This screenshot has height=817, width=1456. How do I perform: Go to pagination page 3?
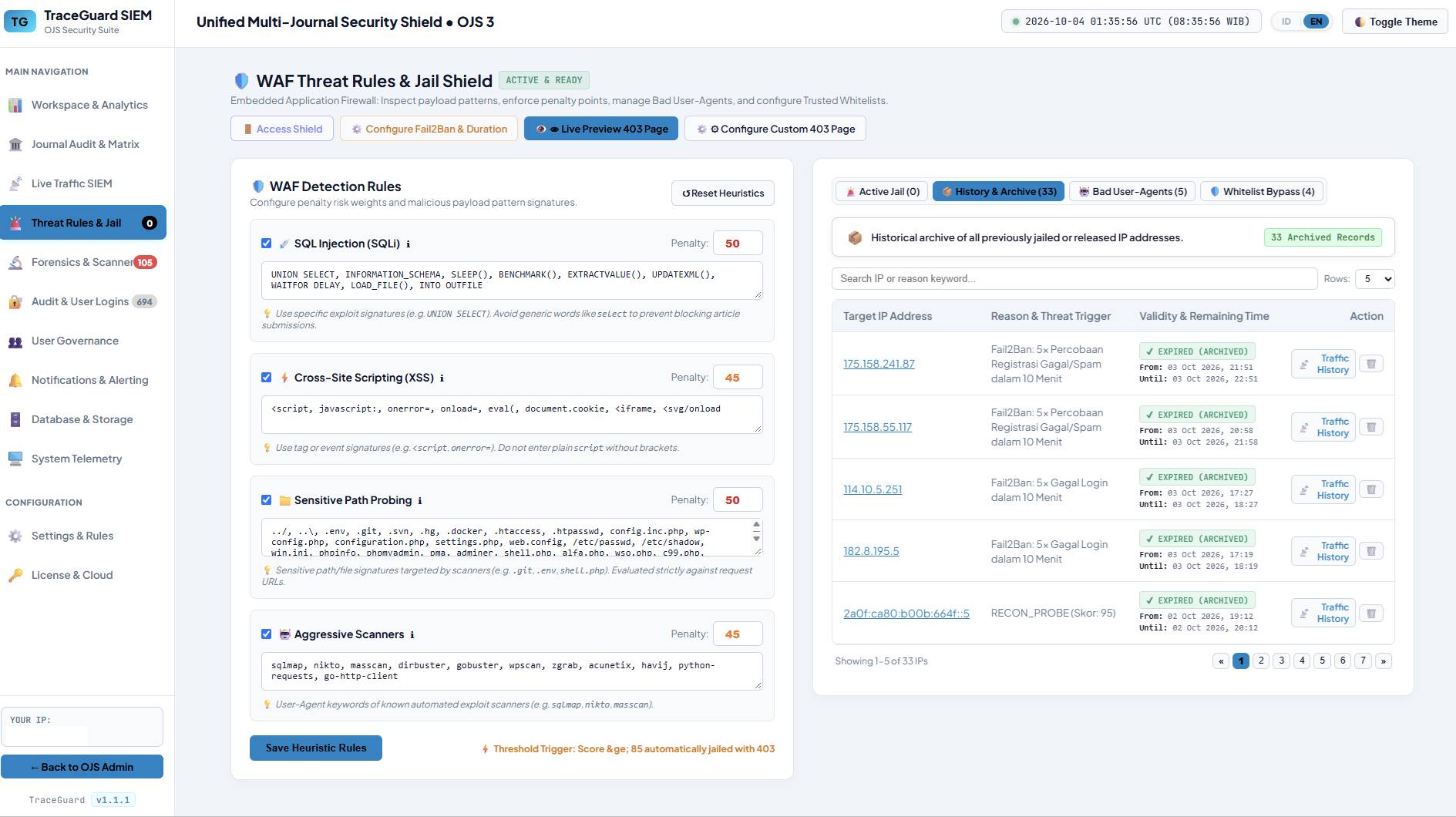point(1282,661)
